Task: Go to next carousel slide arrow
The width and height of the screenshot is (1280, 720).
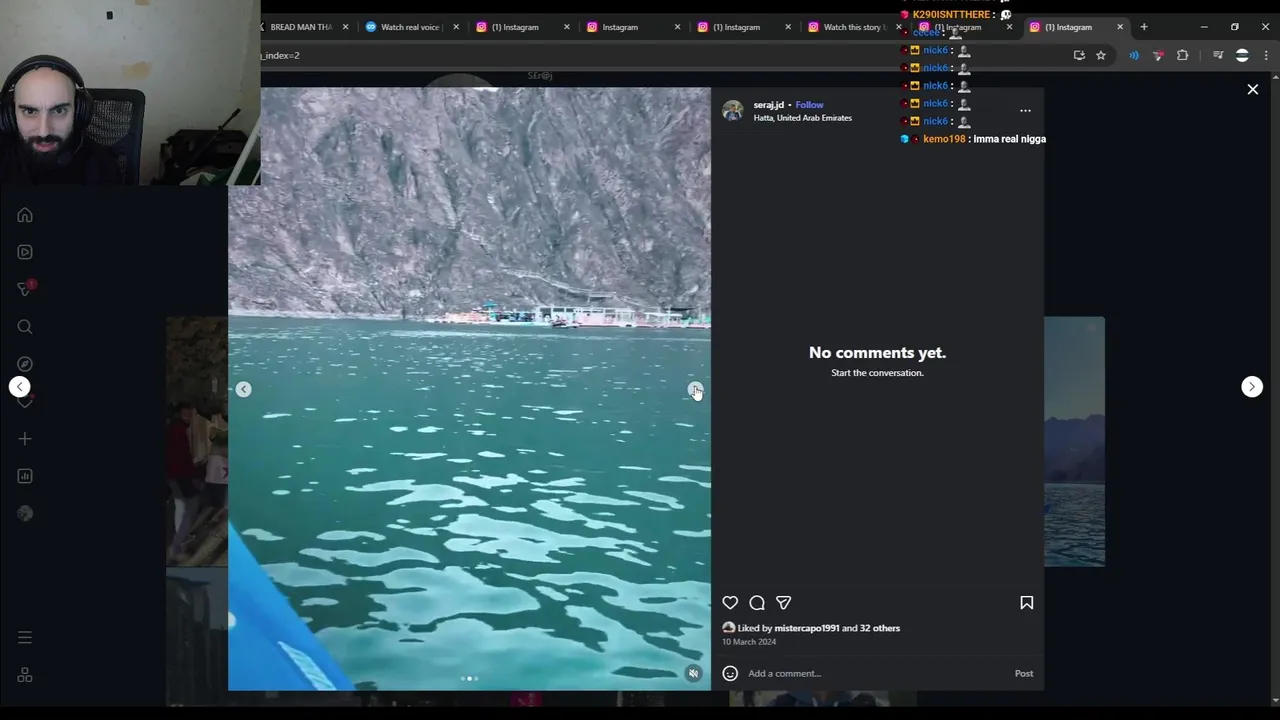Action: [x=695, y=389]
